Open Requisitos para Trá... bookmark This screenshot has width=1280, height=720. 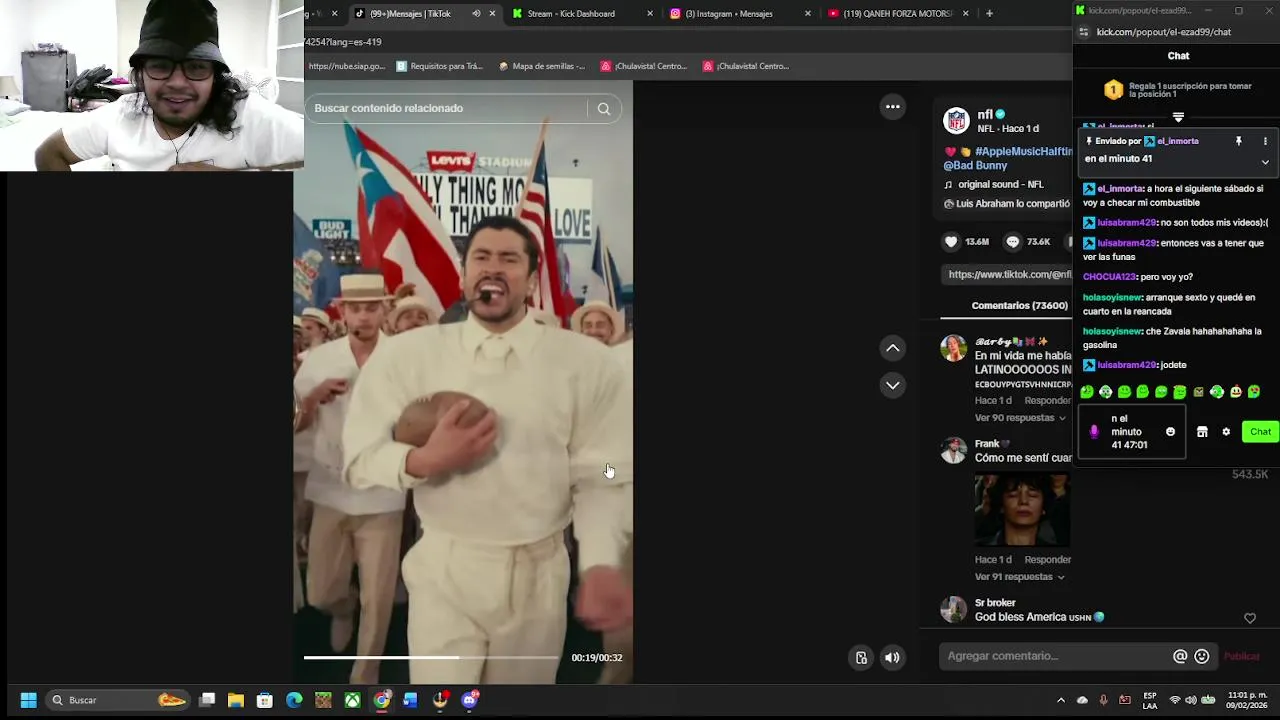[x=439, y=66]
